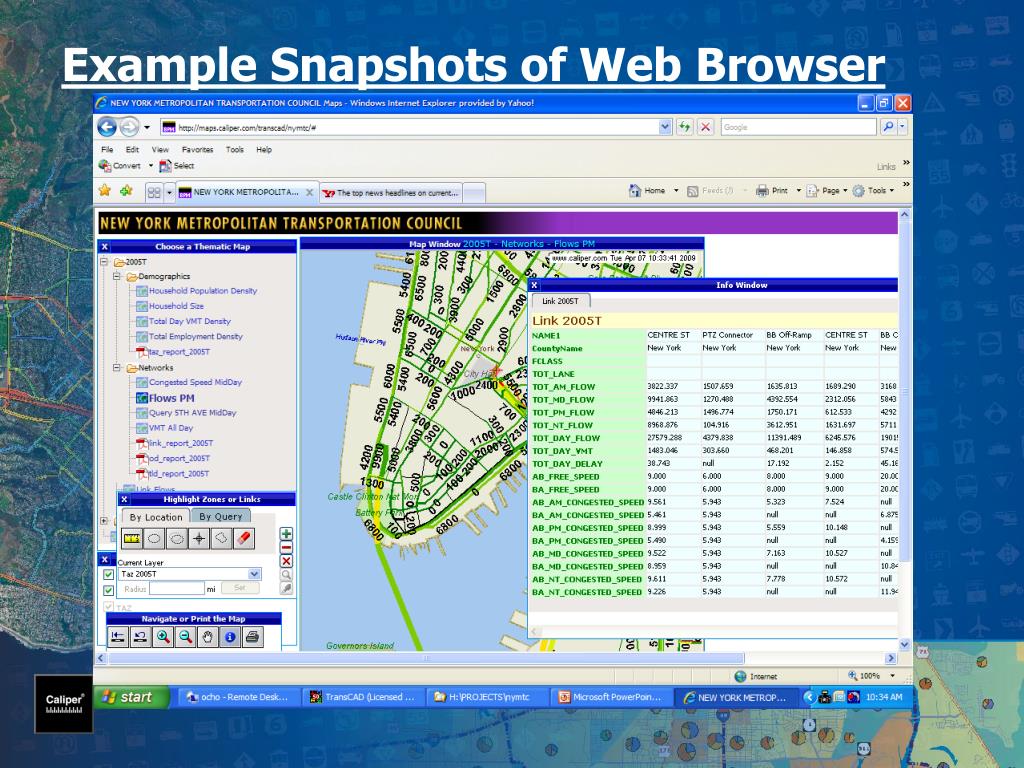Switch to the top news headlines browser tab

tap(391, 193)
